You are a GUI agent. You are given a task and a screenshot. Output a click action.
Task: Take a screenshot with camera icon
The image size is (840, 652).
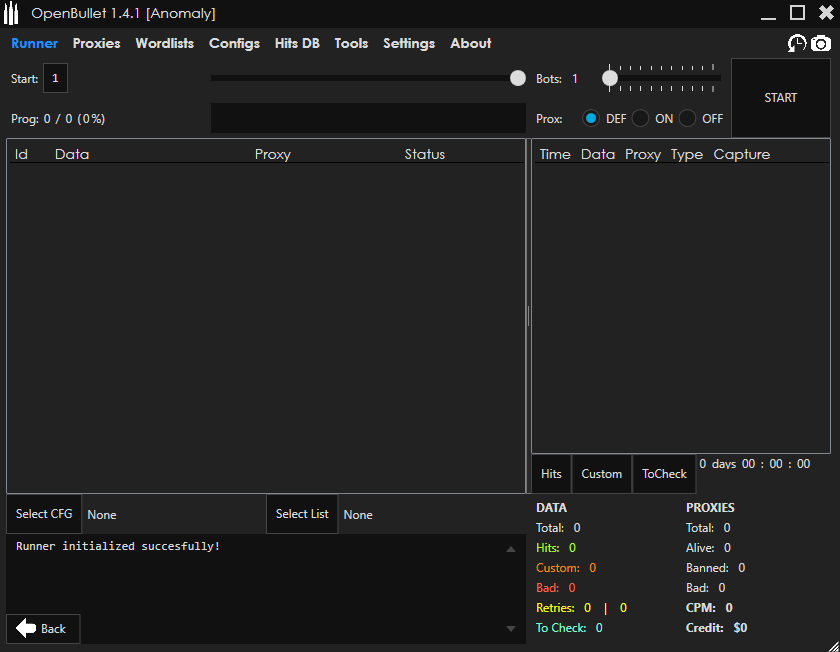coord(820,43)
